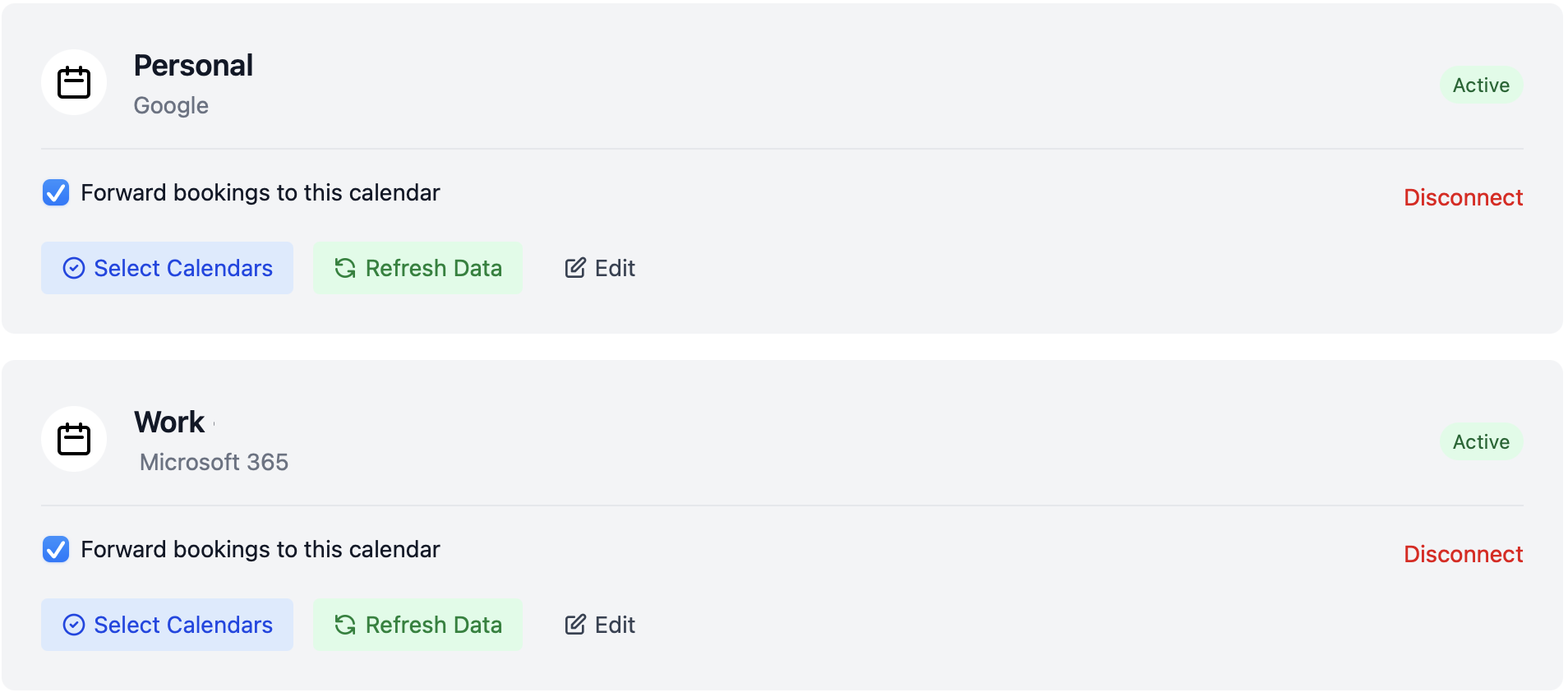The height and width of the screenshot is (697, 1568).
Task: Uncheck forward bookings for the Personal calendar
Action: tap(56, 193)
